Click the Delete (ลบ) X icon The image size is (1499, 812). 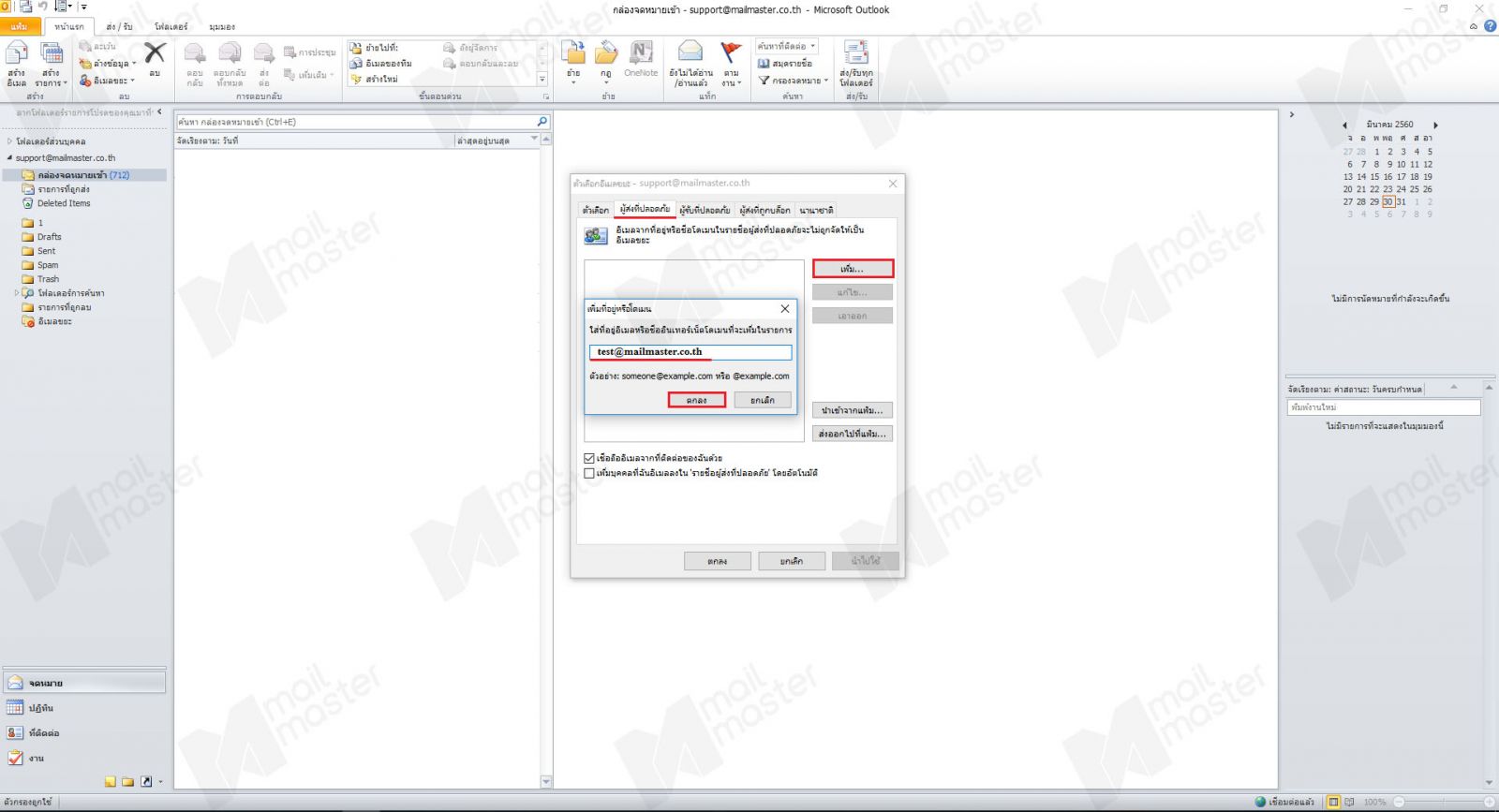(x=155, y=52)
